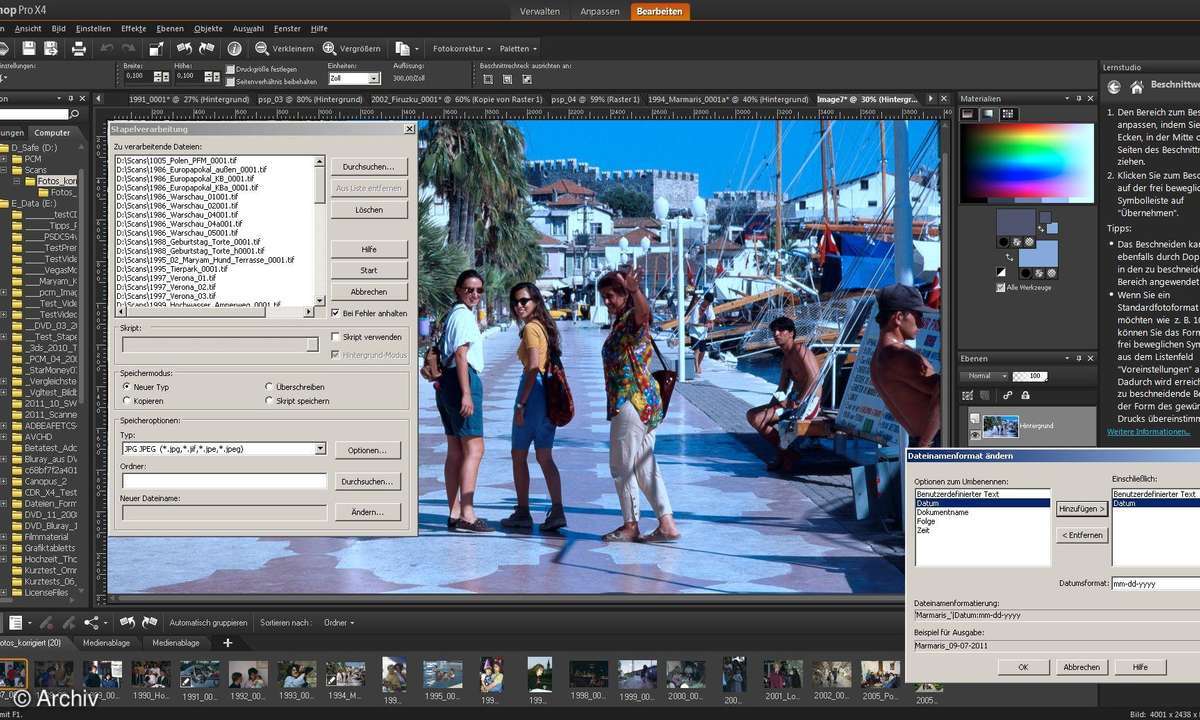Rotate right using the main toolbar icon
1200x720 pixels.
pyautogui.click(x=206, y=48)
